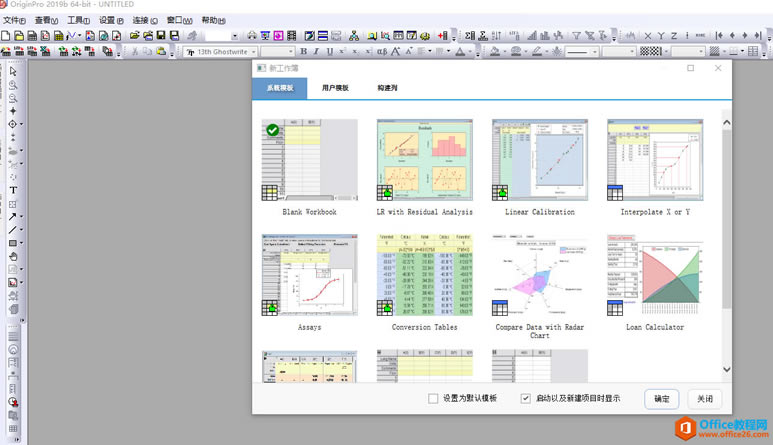The height and width of the screenshot is (445, 773).
Task: Click the New Folder toolbar icon
Action: click(19, 35)
